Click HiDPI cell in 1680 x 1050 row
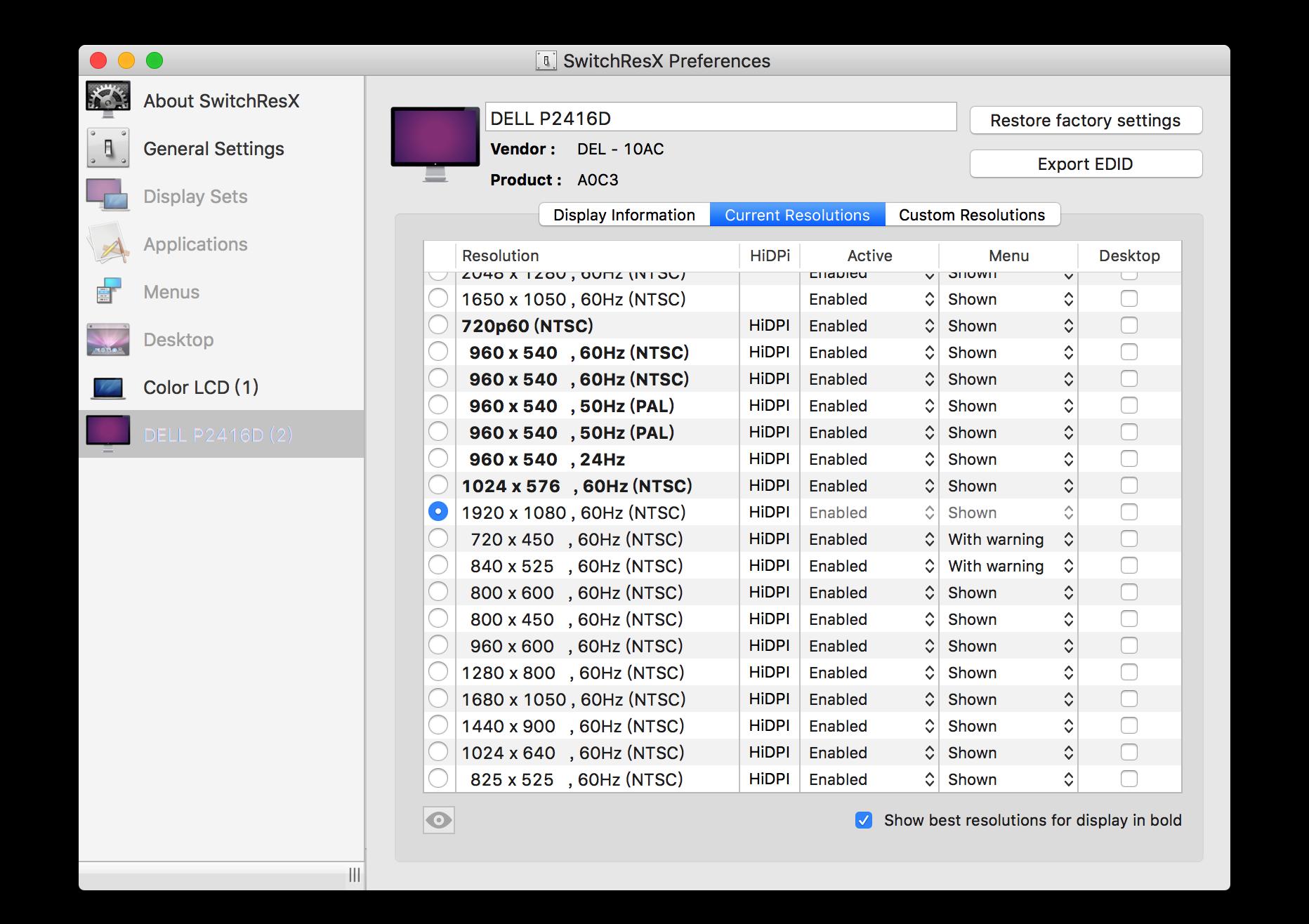The height and width of the screenshot is (924, 1309). tap(769, 699)
